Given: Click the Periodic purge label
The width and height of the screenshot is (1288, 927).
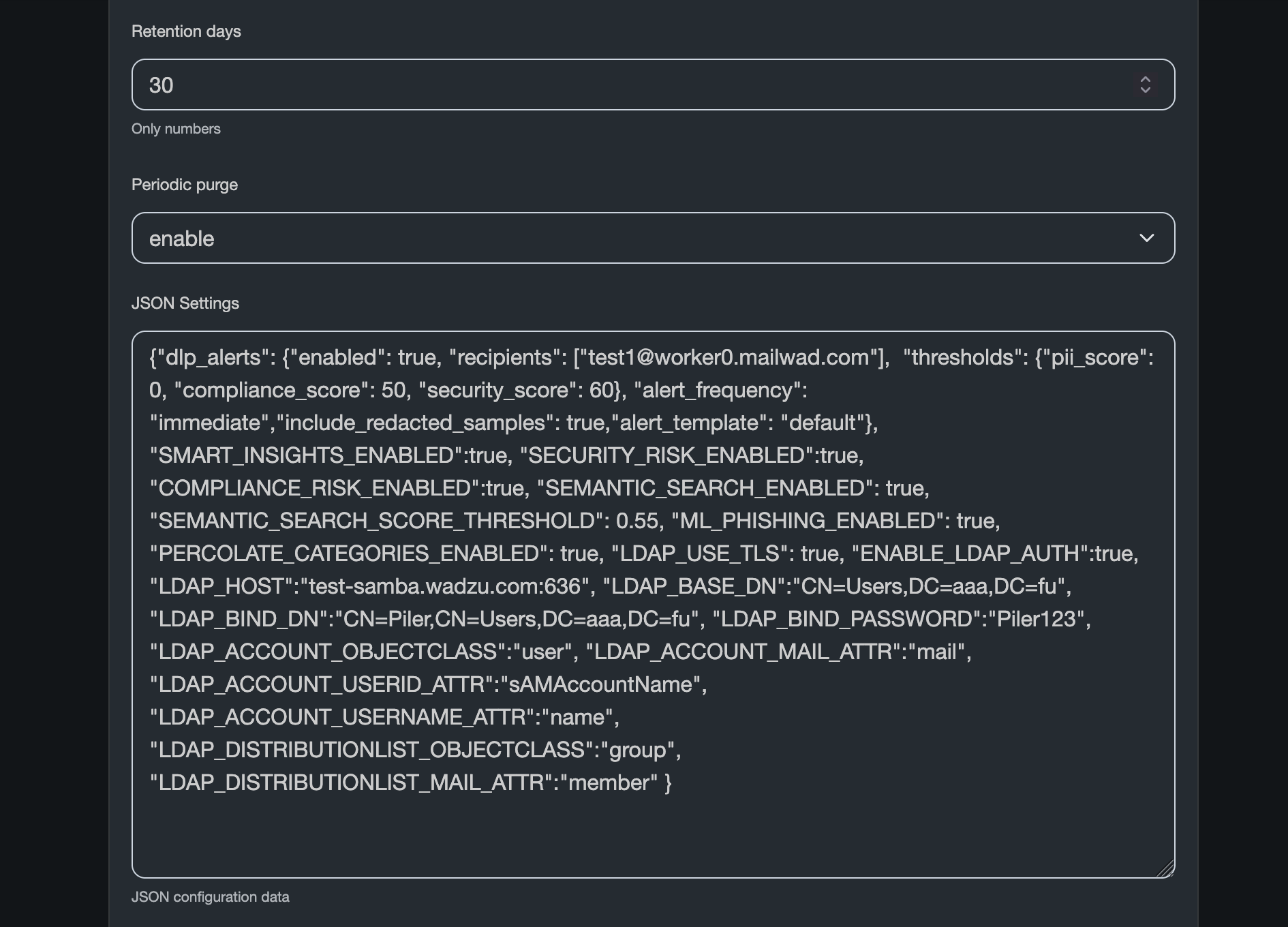Looking at the screenshot, I should tap(185, 185).
